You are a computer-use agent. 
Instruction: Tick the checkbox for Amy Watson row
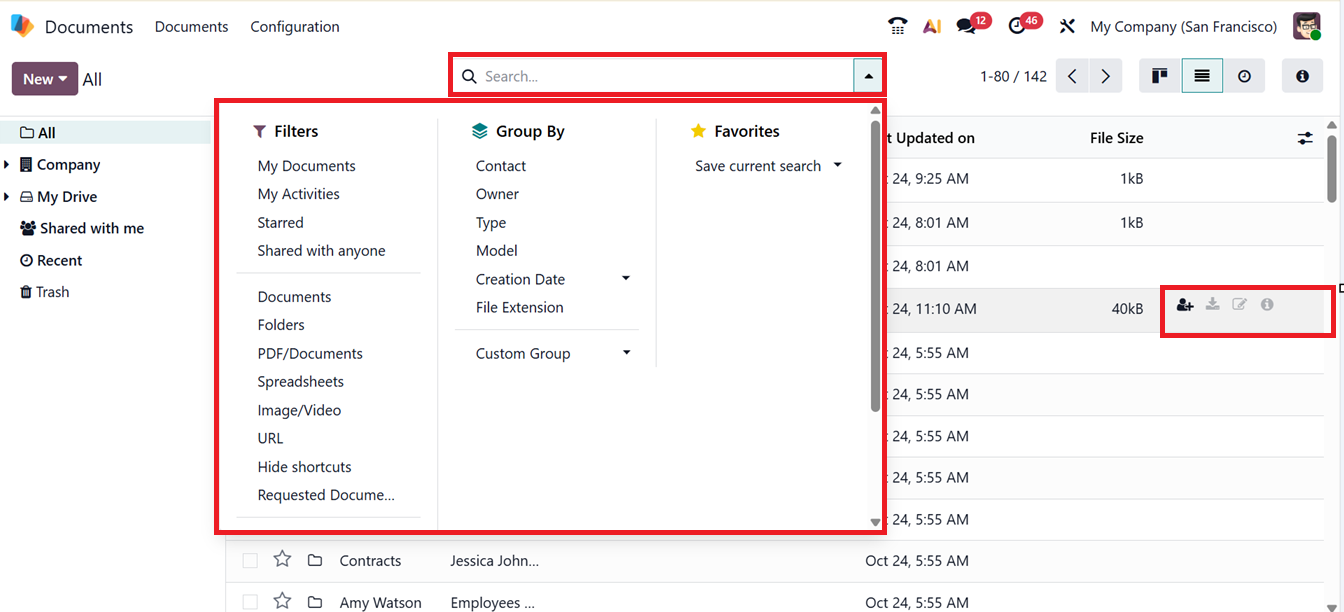(250, 602)
